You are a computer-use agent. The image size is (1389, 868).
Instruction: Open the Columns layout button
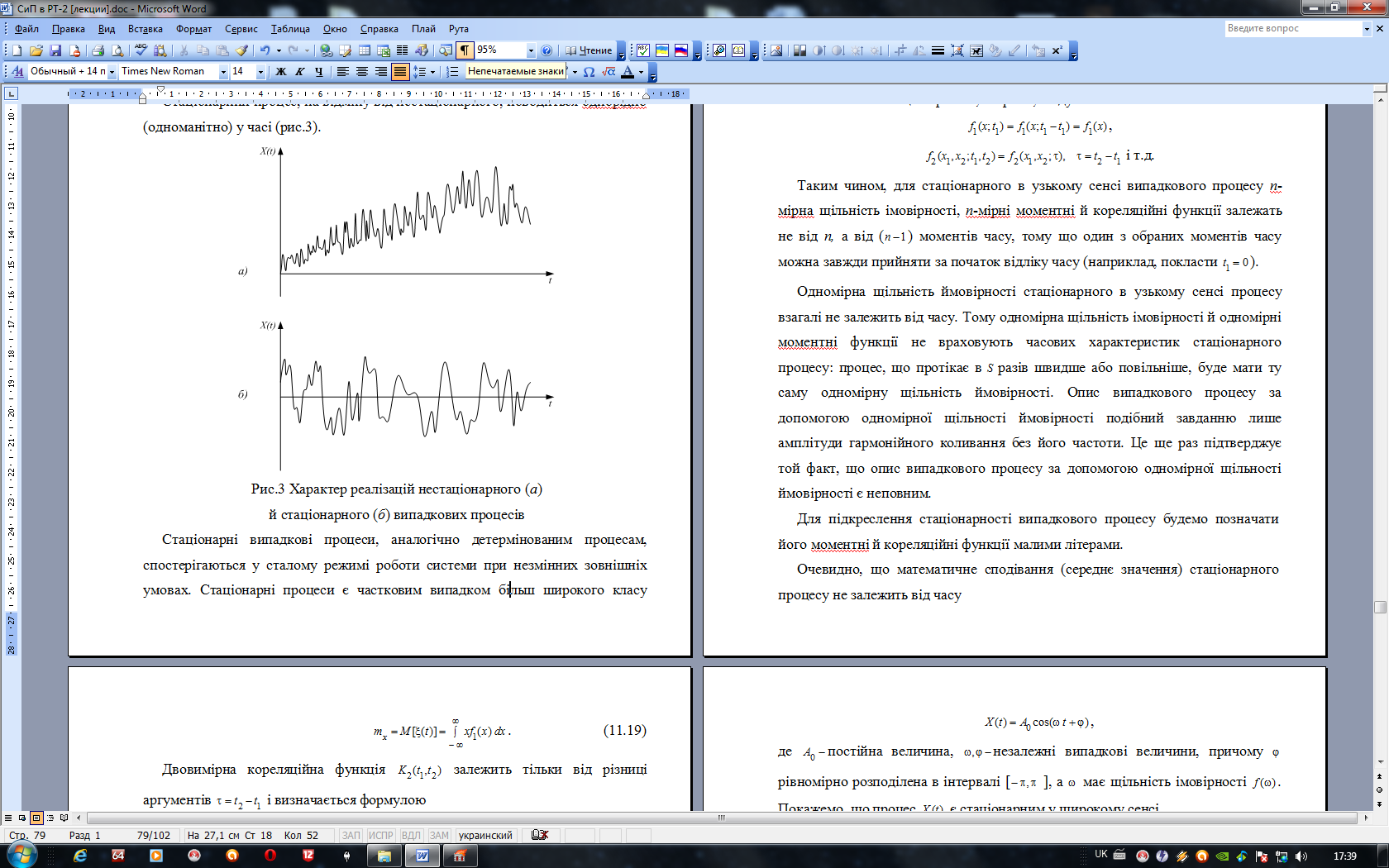coord(403,50)
